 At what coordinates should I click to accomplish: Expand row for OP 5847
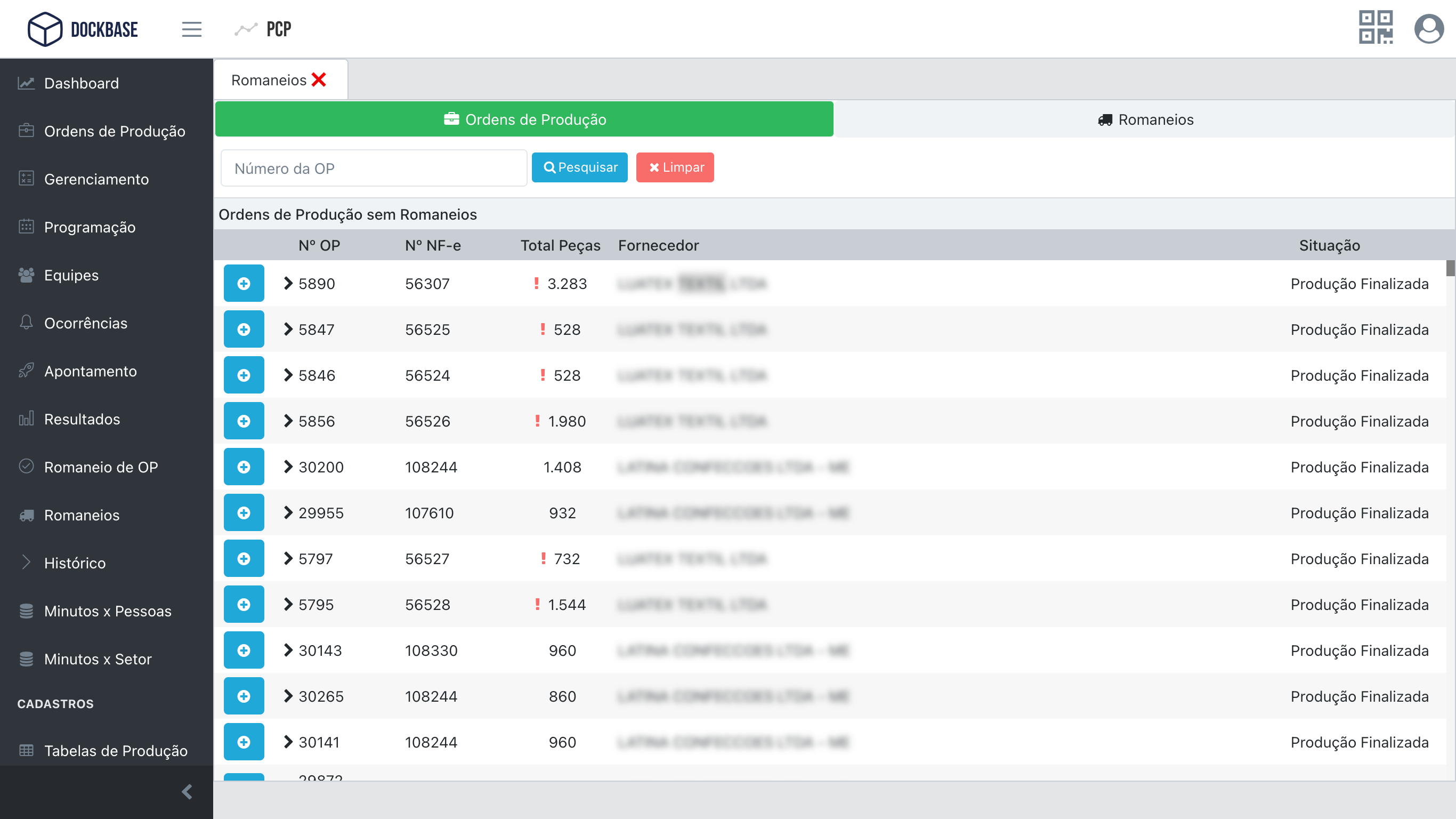(288, 329)
